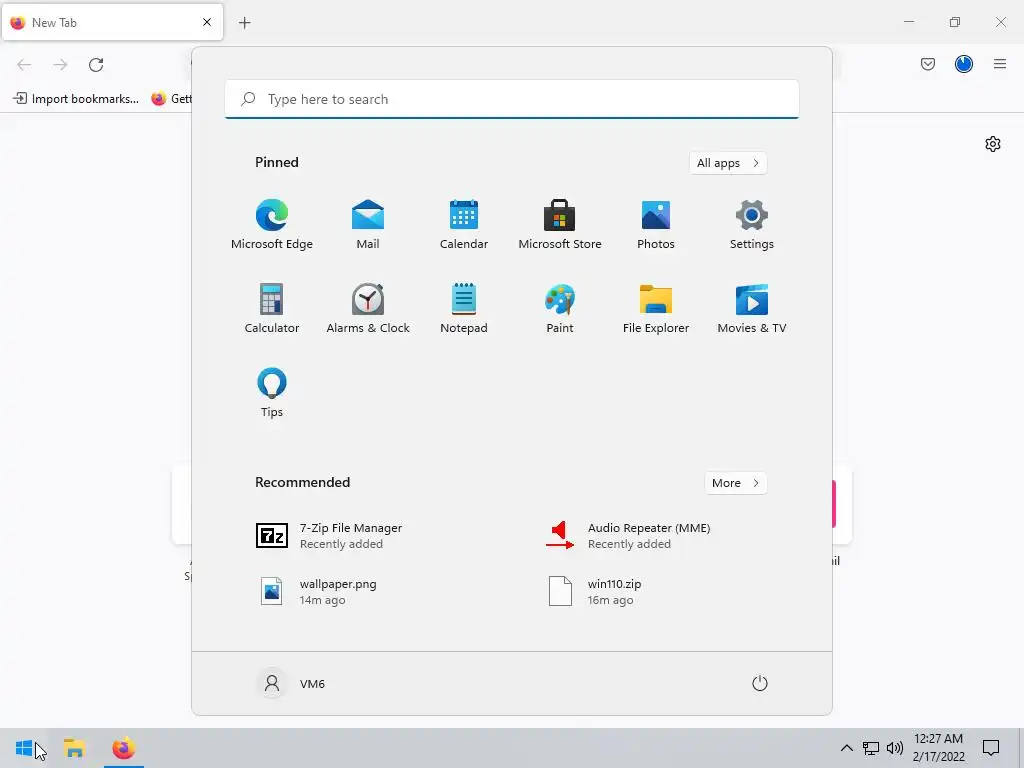Screen dimensions: 1024x768
Task: Show More recommended items
Action: click(735, 483)
